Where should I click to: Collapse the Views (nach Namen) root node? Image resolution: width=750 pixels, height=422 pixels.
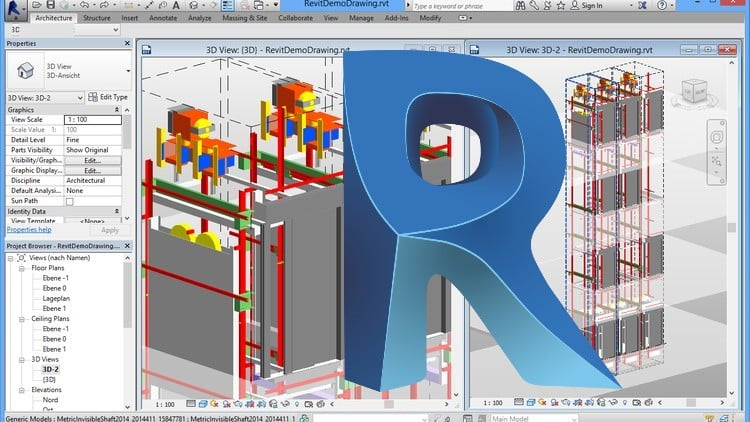10,258
